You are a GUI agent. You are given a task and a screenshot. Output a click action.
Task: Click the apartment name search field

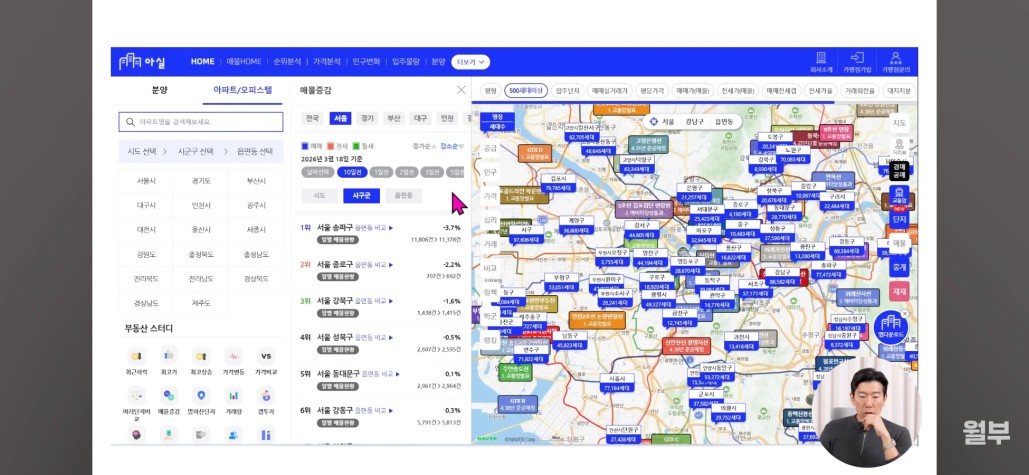(200, 122)
